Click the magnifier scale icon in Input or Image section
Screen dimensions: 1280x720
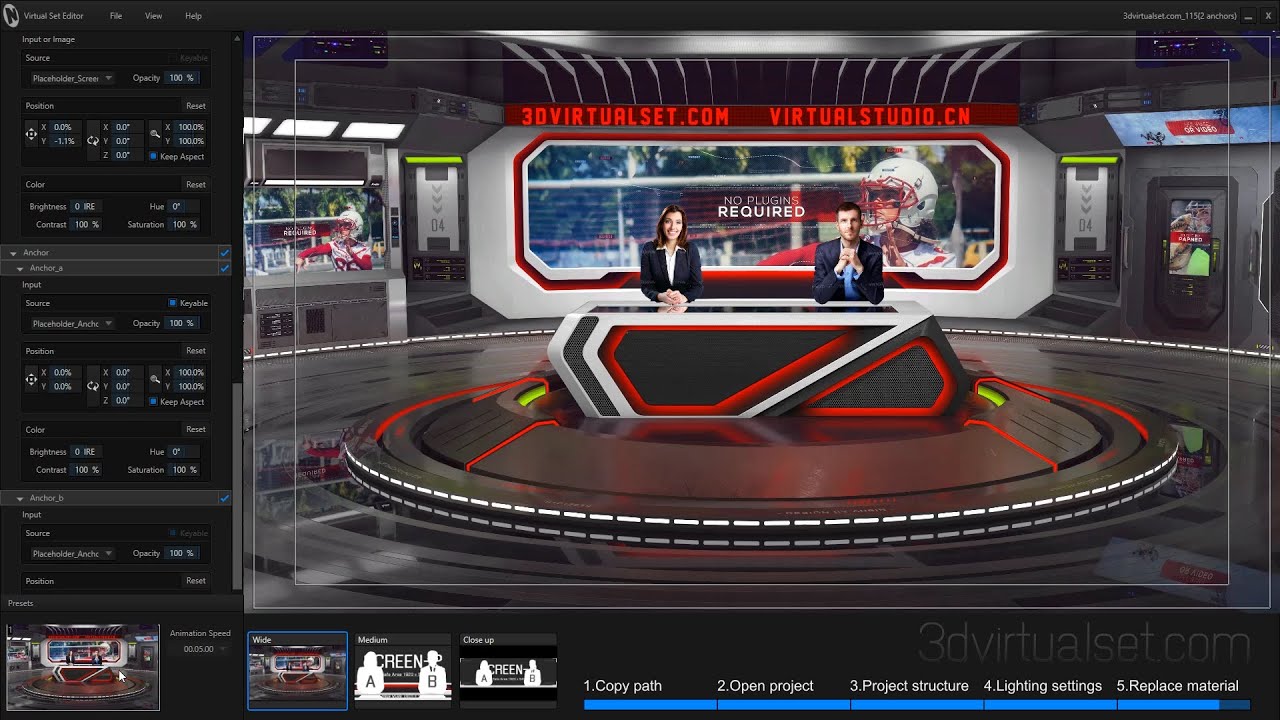(155, 134)
